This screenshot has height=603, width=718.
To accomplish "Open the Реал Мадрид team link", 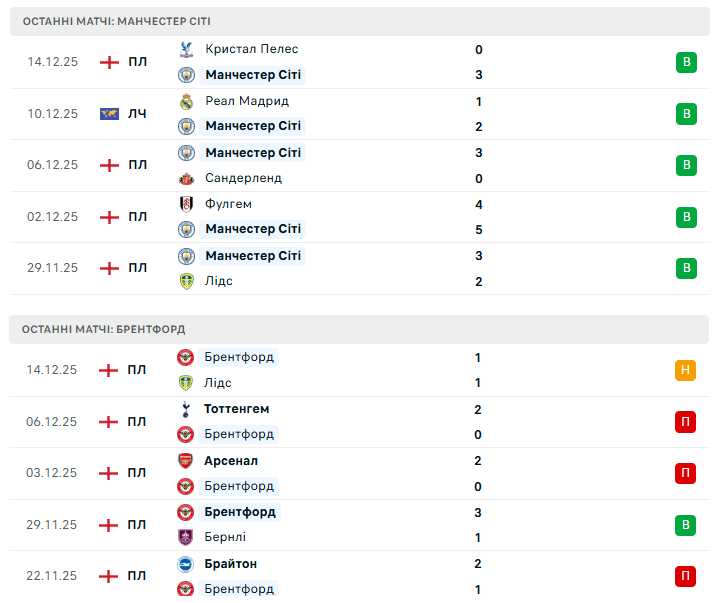I will click(246, 101).
